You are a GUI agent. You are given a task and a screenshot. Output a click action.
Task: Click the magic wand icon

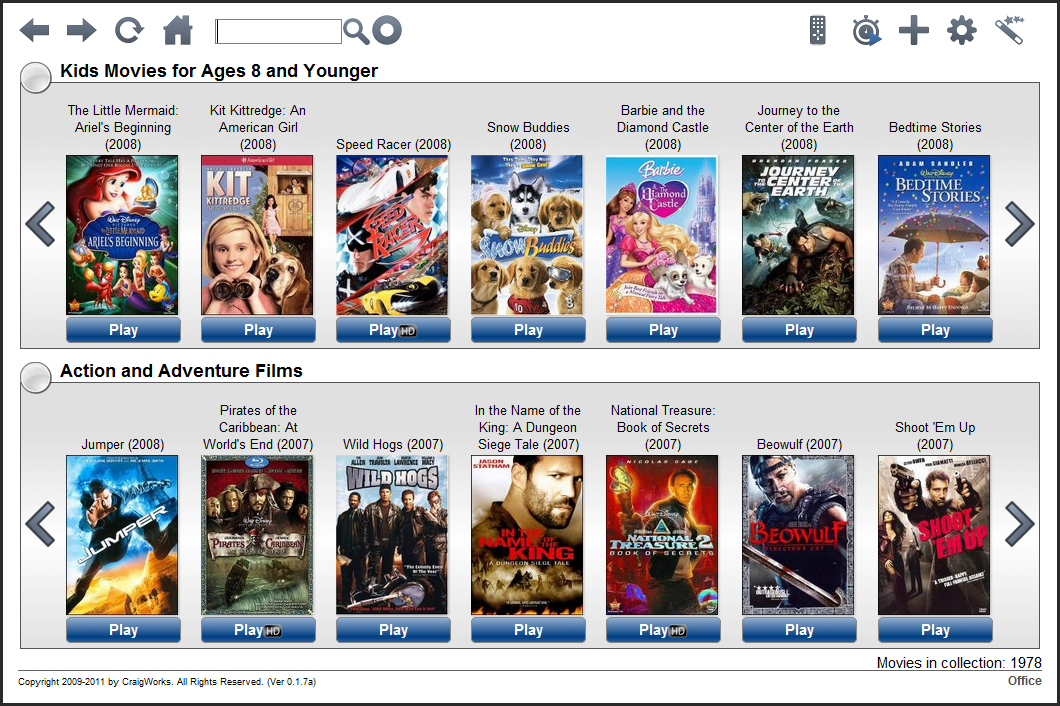click(1010, 30)
